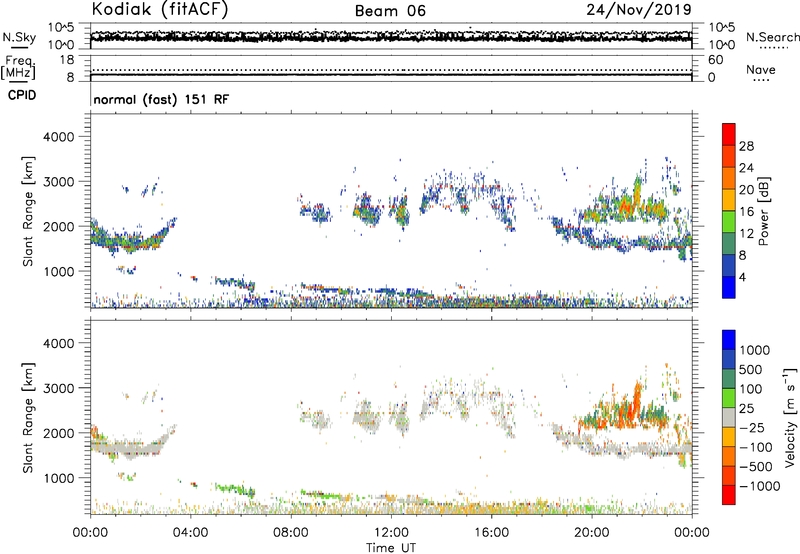Click the 'Kodiak (fitACF)' title text
Image resolution: width=800 pixels, height=554 pixels.
(160, 9)
